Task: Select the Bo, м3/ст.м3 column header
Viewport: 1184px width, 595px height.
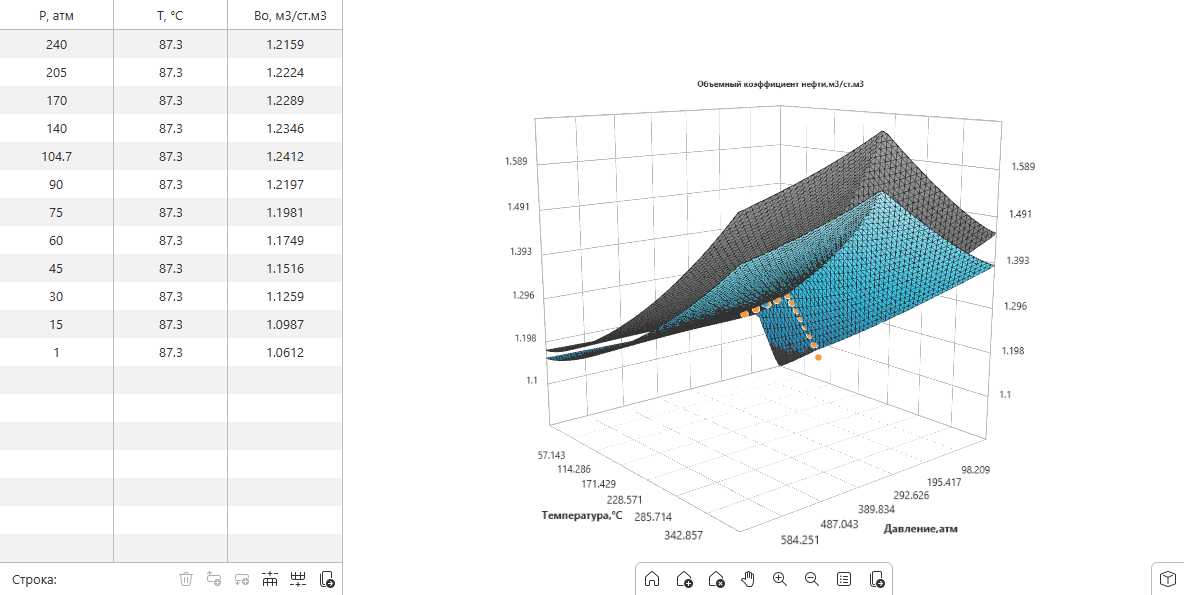Action: [285, 15]
